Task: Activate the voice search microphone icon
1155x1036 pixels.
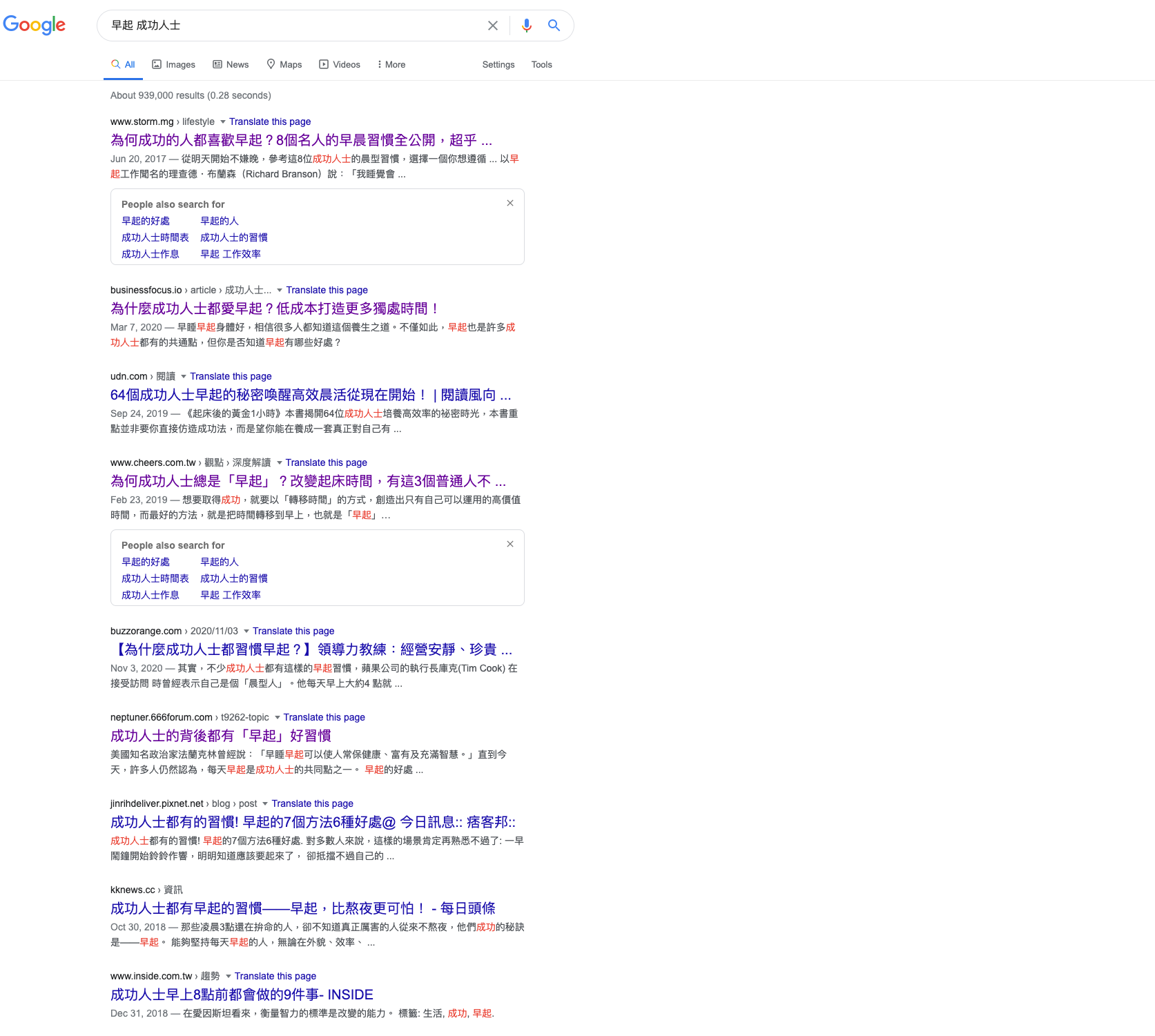Action: click(527, 26)
